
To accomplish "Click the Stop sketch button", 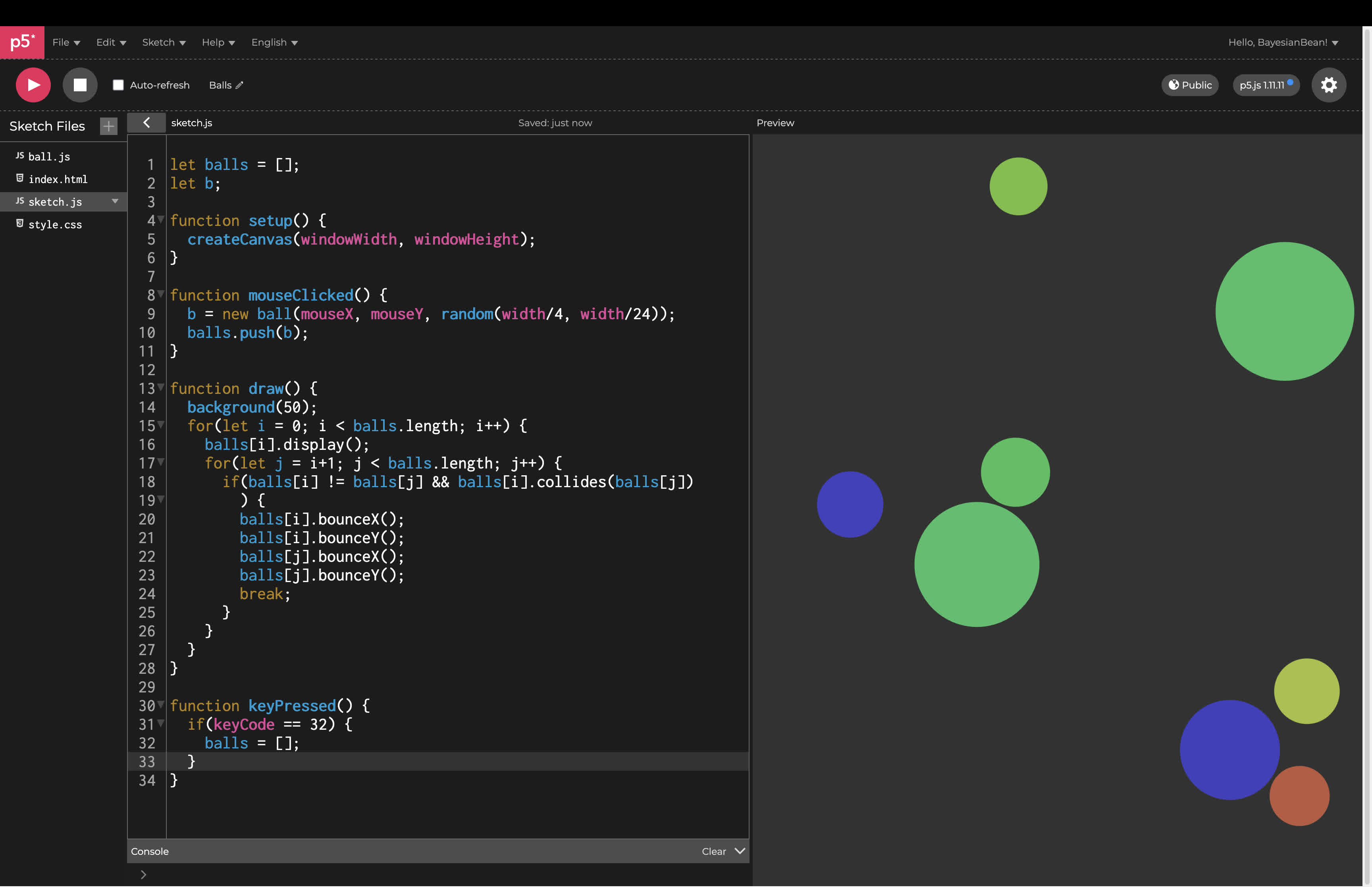I will pyautogui.click(x=80, y=85).
